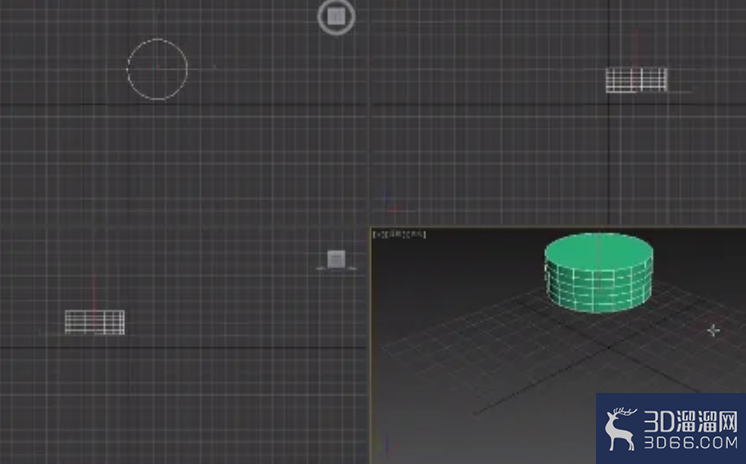Select the cylinder wireframe in the top-right viewport
The width and height of the screenshot is (746, 464).
point(636,79)
